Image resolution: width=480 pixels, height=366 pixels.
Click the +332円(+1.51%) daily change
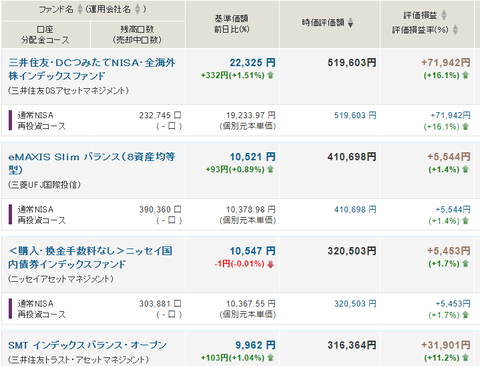(233, 75)
